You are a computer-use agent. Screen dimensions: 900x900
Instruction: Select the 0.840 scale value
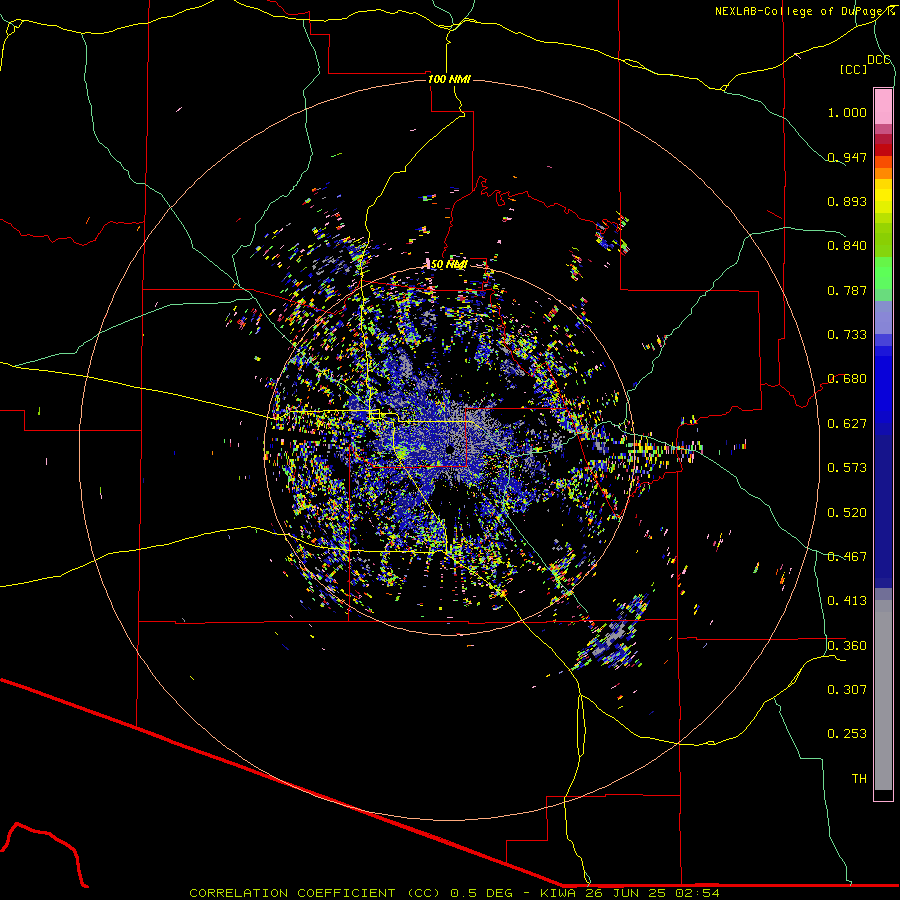tap(847, 246)
